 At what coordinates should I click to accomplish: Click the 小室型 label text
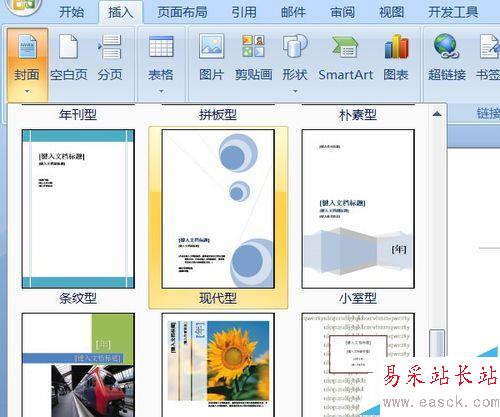point(358,298)
